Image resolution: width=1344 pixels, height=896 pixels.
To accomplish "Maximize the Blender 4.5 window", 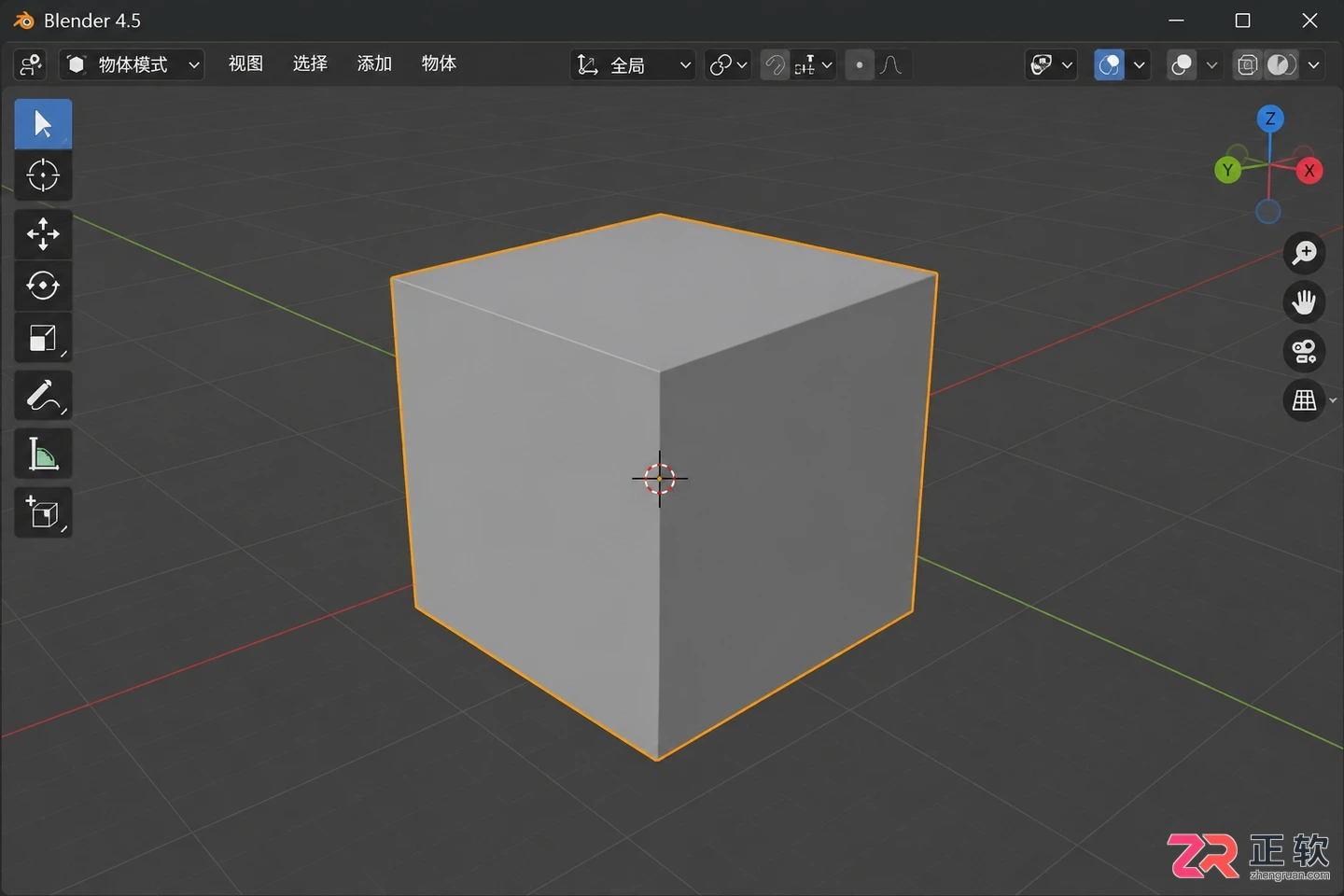I will (1242, 21).
